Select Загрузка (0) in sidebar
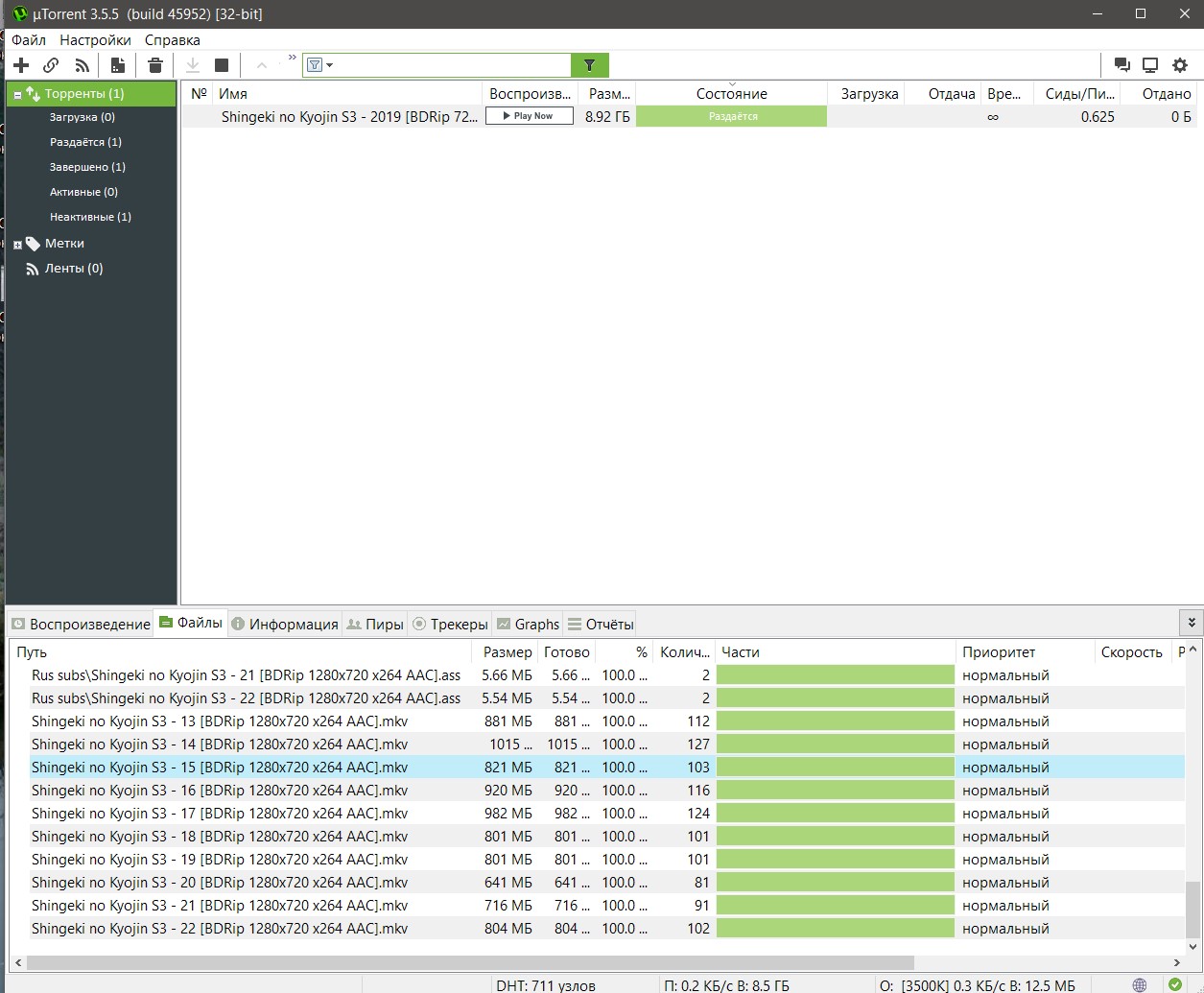 click(83, 117)
